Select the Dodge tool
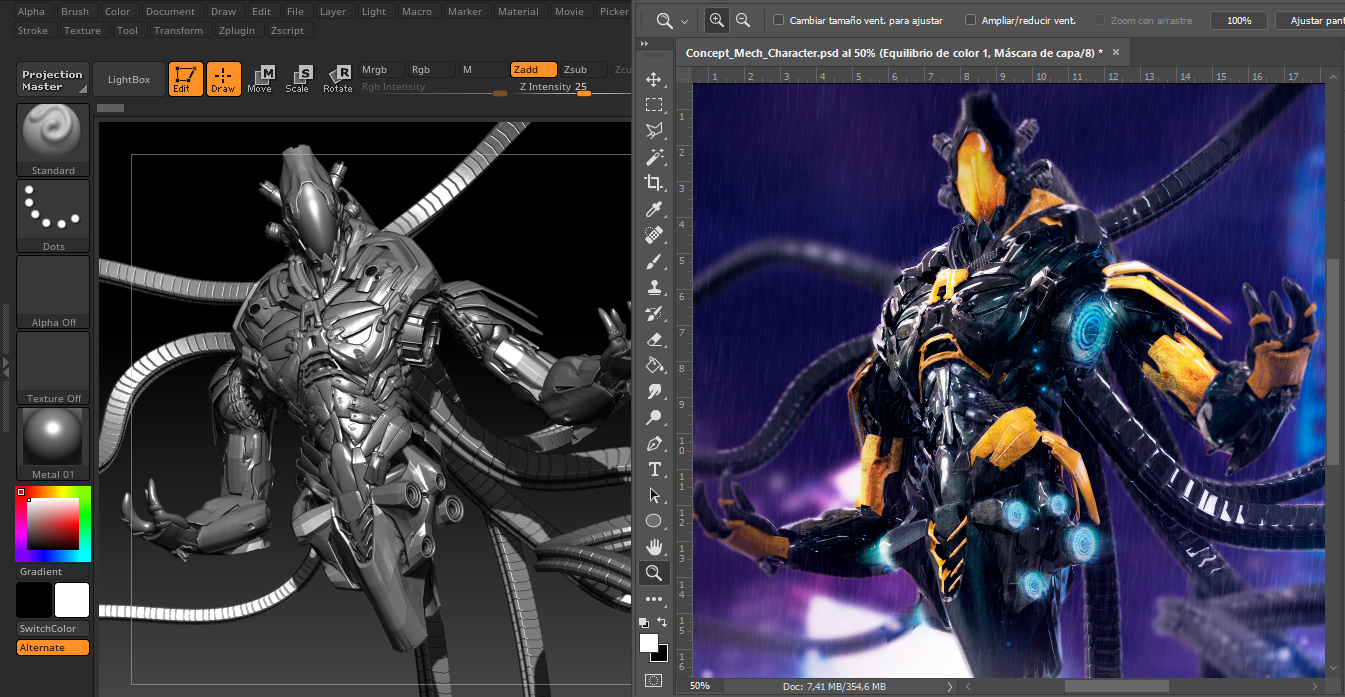Viewport: 1345px width, 697px height. [x=654, y=417]
